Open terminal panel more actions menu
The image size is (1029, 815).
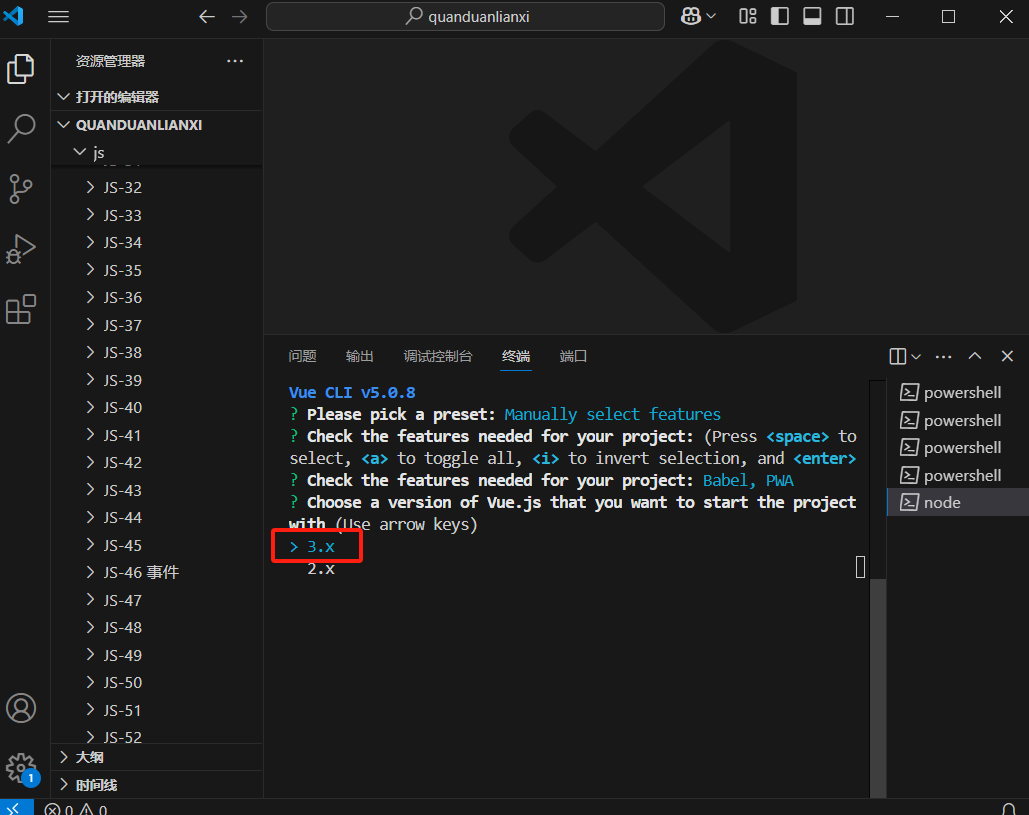[943, 356]
